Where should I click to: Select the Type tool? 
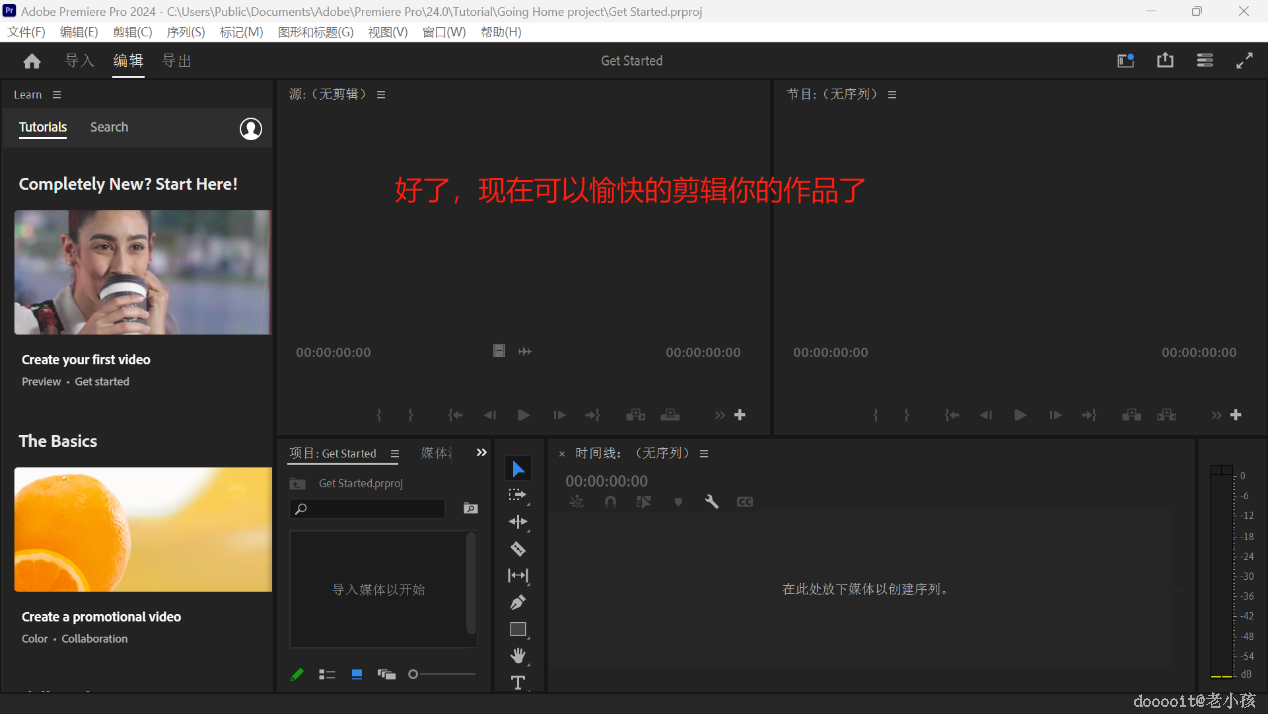pyautogui.click(x=518, y=683)
